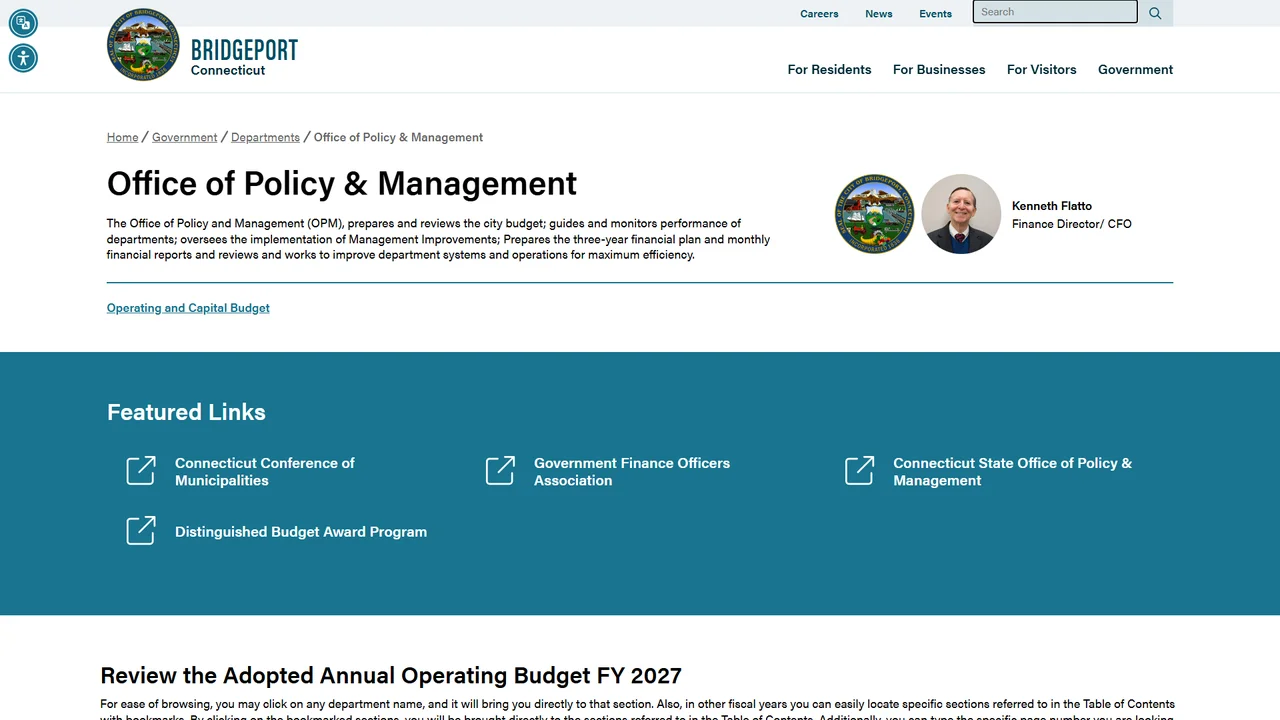The height and width of the screenshot is (720, 1280).
Task: Click Review the Adopted Annual Operating Budget heading
Action: coord(391,676)
